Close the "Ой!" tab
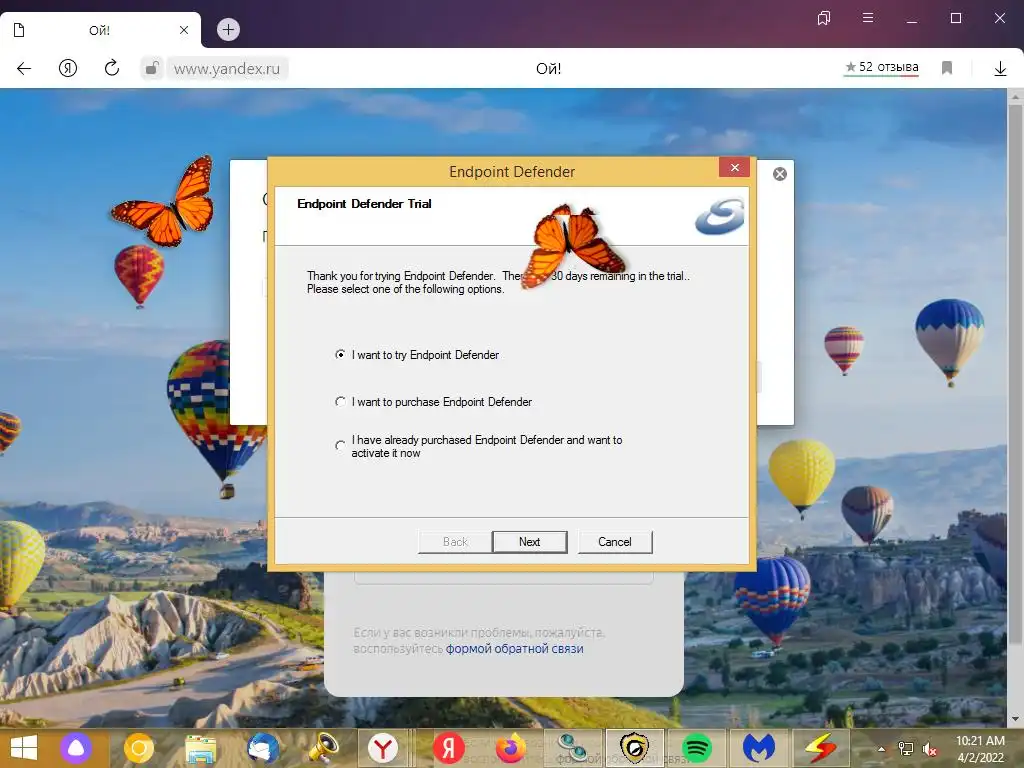Image resolution: width=1024 pixels, height=768 pixels. (x=184, y=30)
